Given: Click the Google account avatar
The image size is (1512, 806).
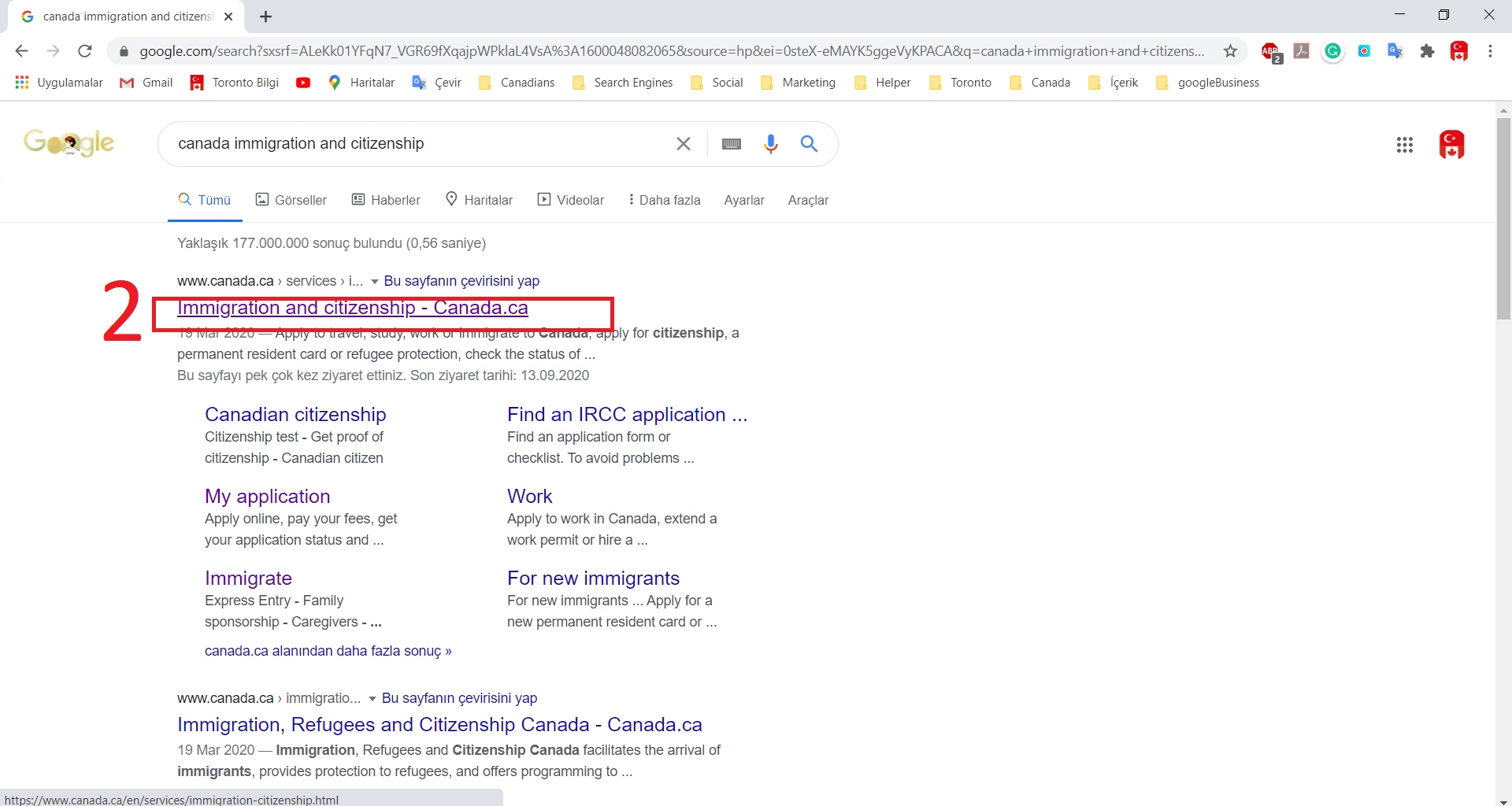Looking at the screenshot, I should [x=1451, y=145].
